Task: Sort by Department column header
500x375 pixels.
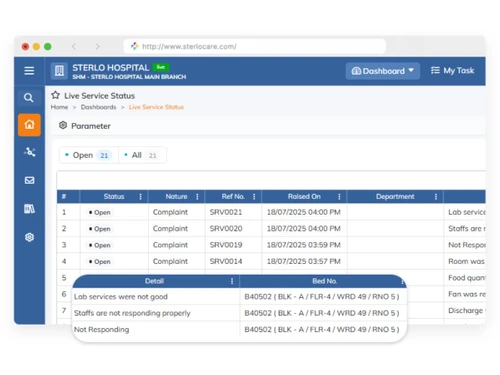Action: click(x=395, y=197)
